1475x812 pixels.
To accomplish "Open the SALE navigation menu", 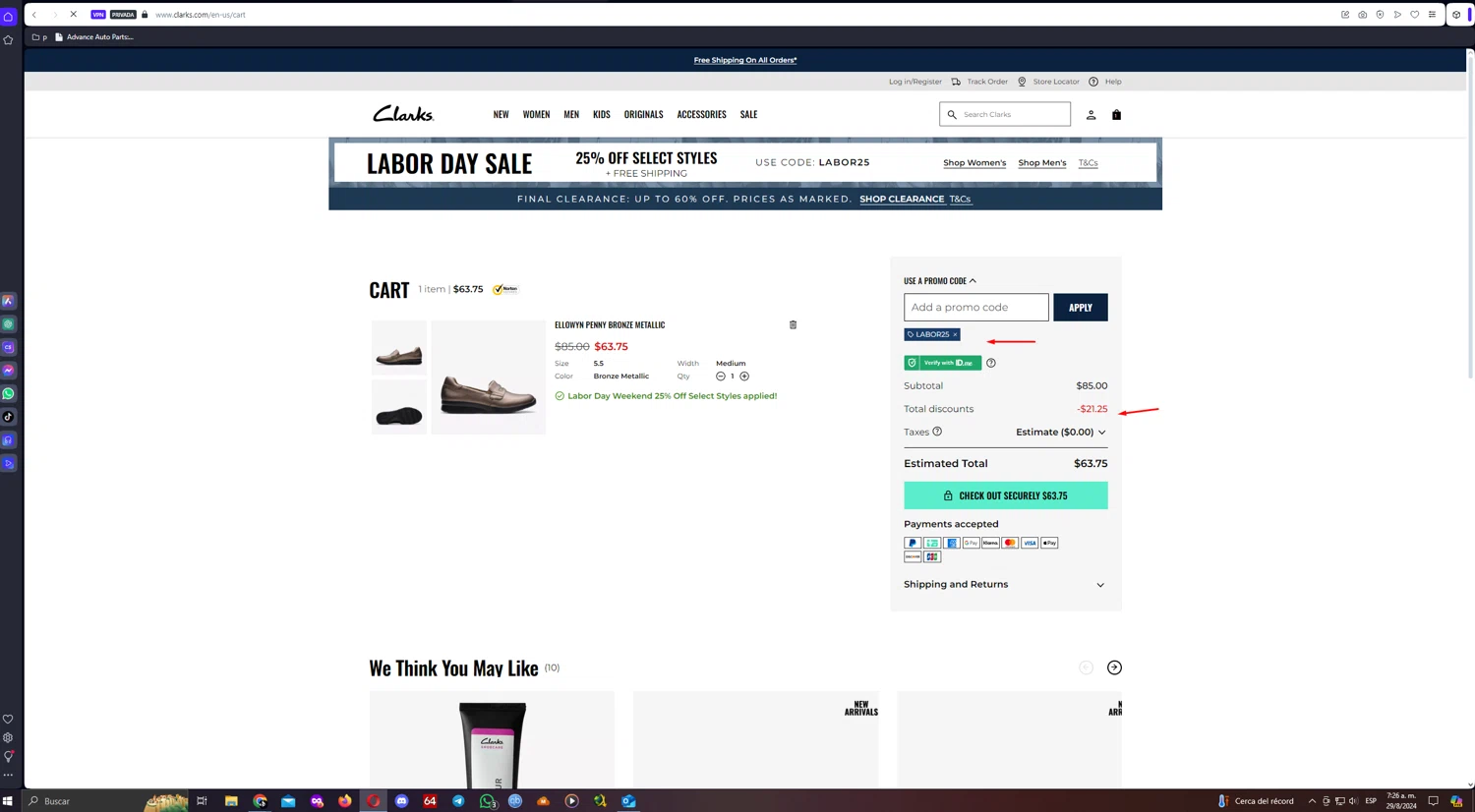I will coord(748,114).
